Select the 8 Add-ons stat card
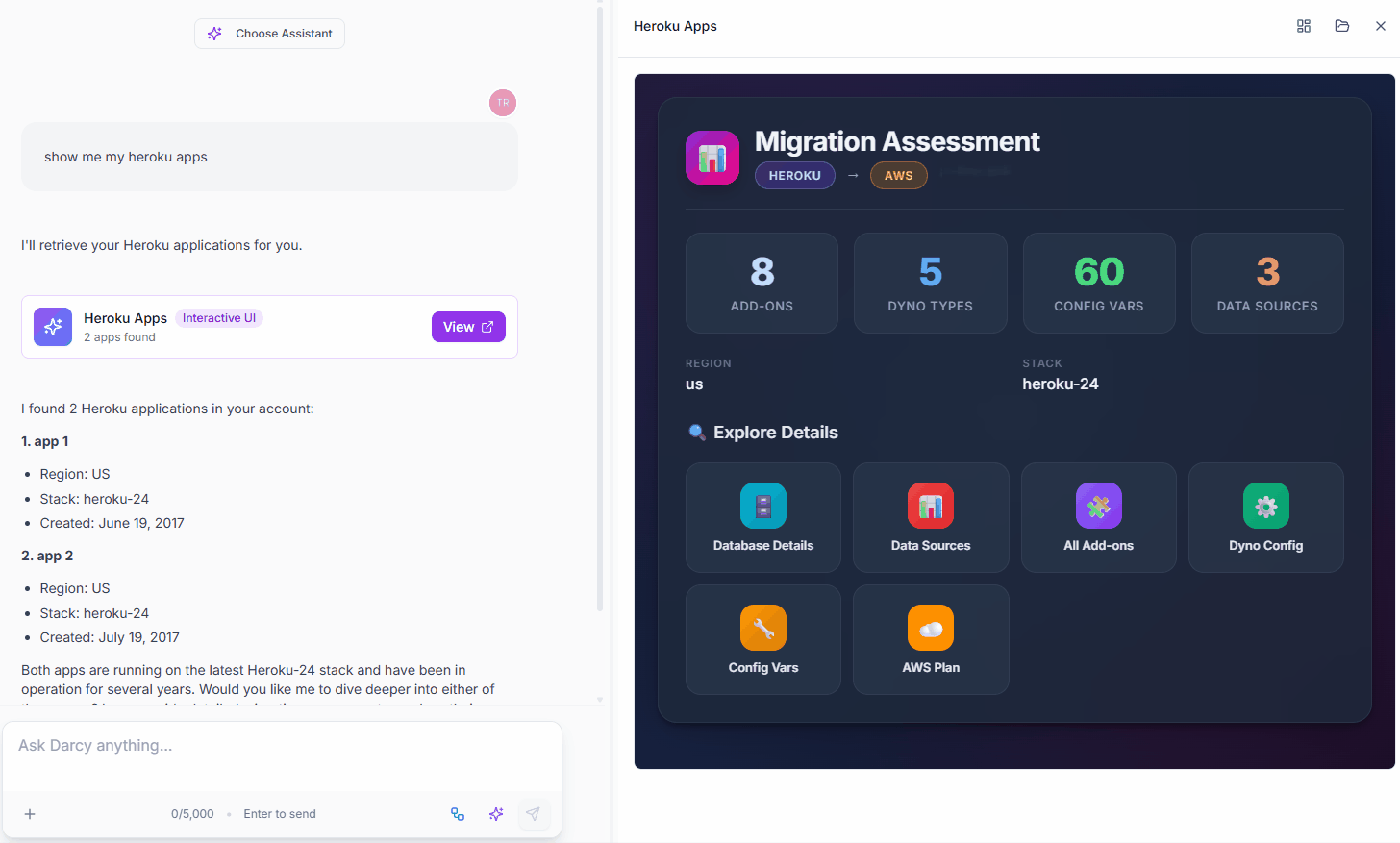 click(762, 283)
